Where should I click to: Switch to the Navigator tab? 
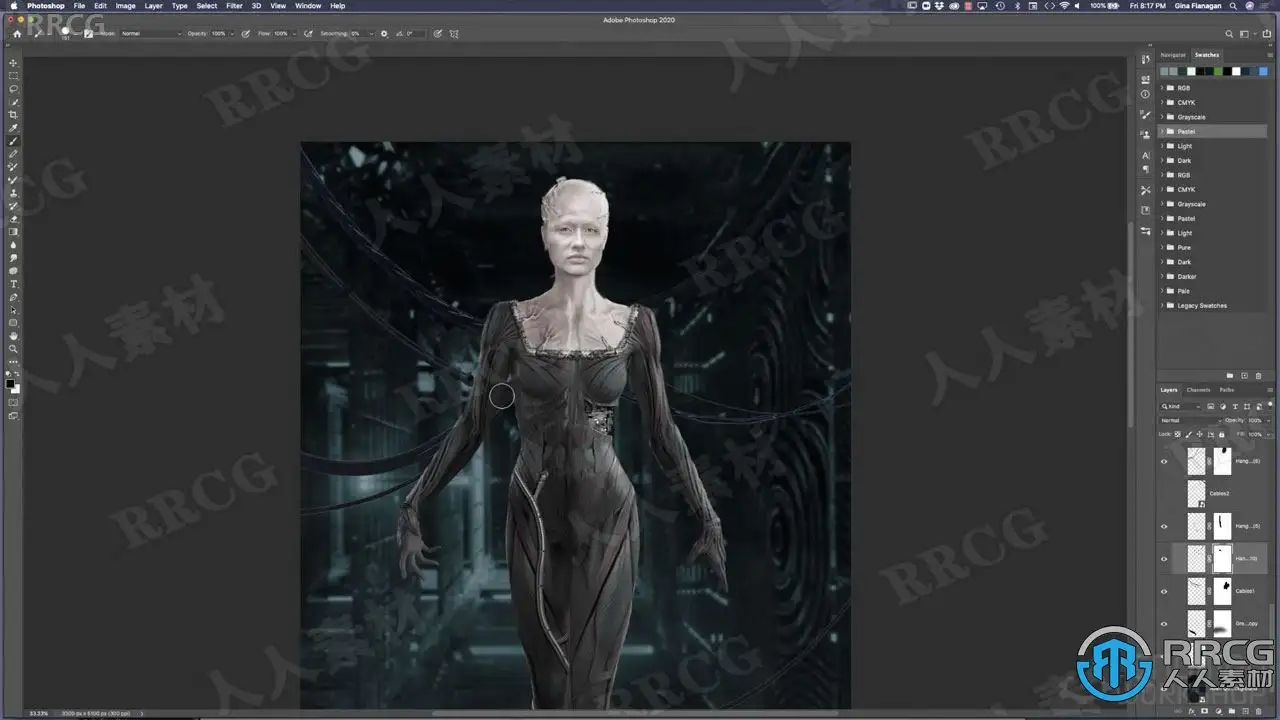pos(1173,55)
